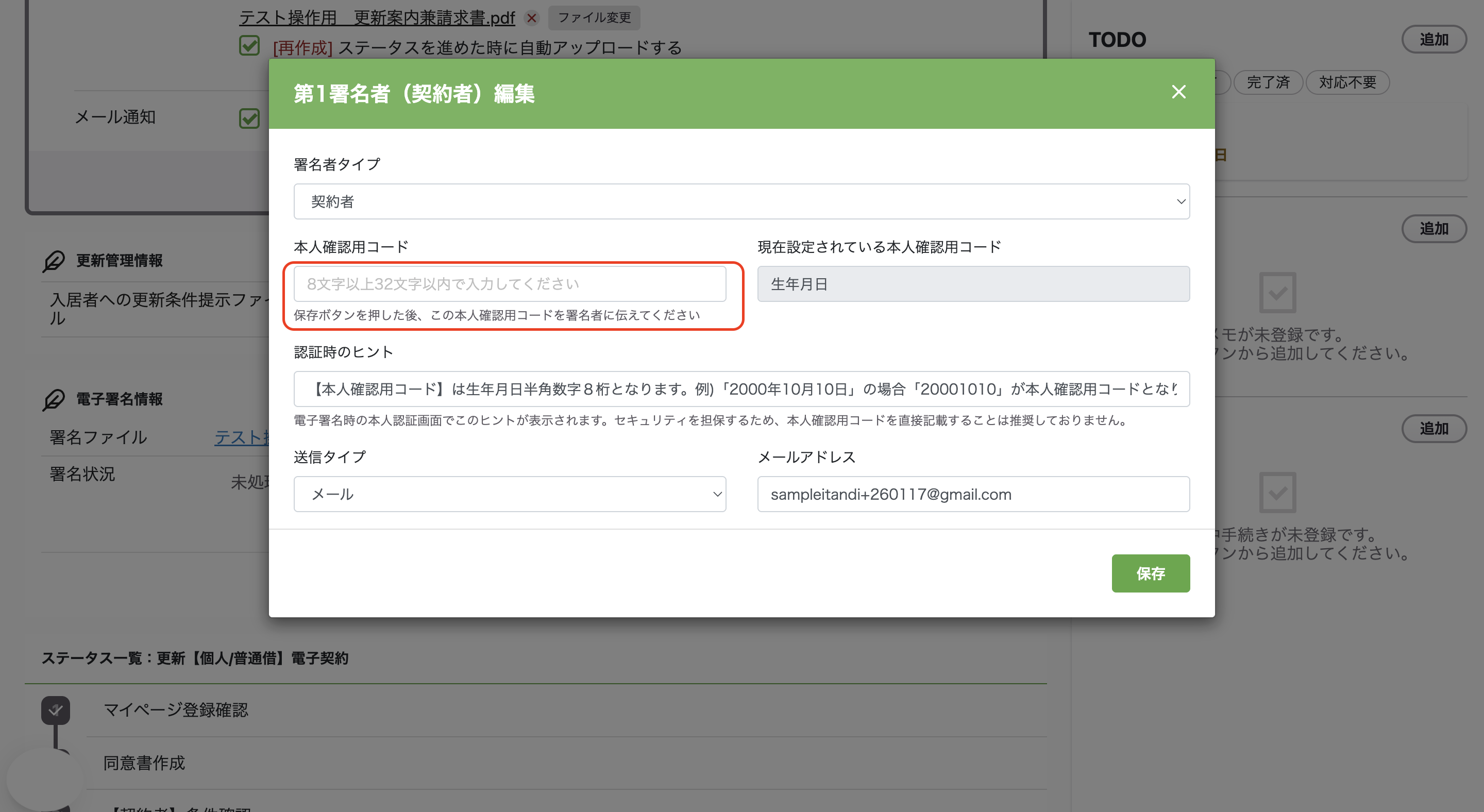Select the 対応不要 TODO filter tab

1347,82
